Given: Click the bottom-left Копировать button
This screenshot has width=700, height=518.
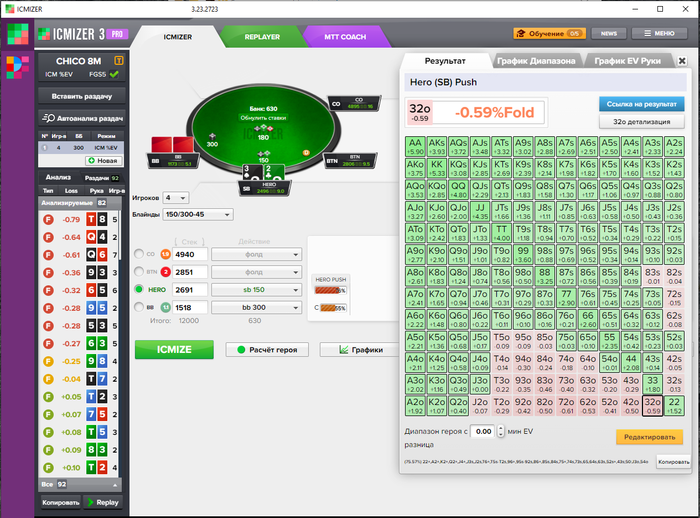Looking at the screenshot, I should pyautogui.click(x=61, y=502).
